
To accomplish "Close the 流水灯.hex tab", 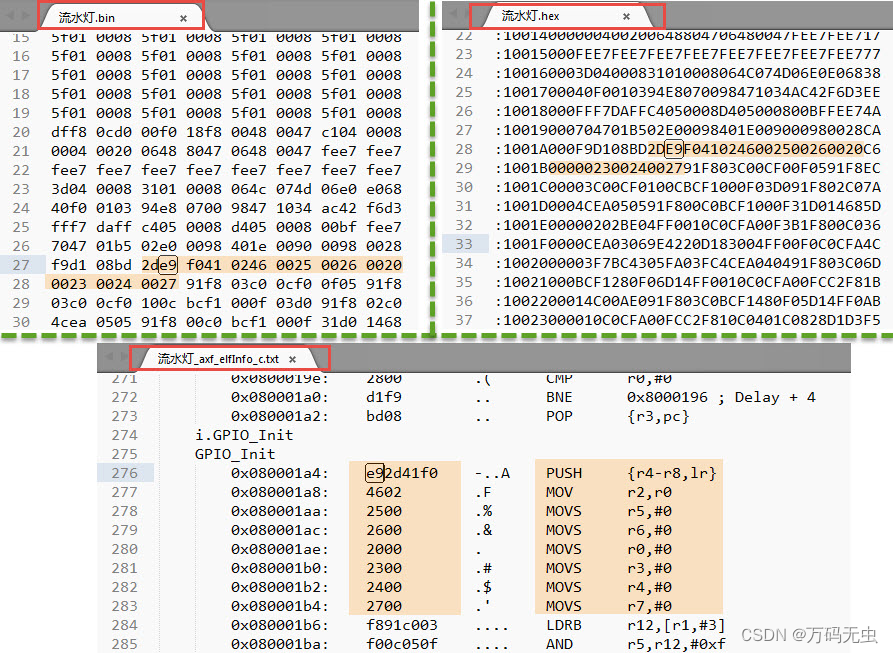I will tap(626, 17).
